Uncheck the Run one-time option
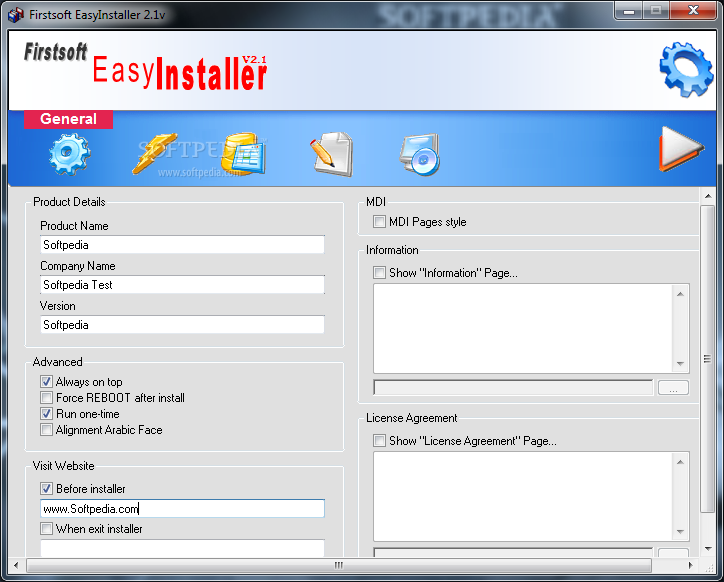The image size is (724, 582). 46,413
